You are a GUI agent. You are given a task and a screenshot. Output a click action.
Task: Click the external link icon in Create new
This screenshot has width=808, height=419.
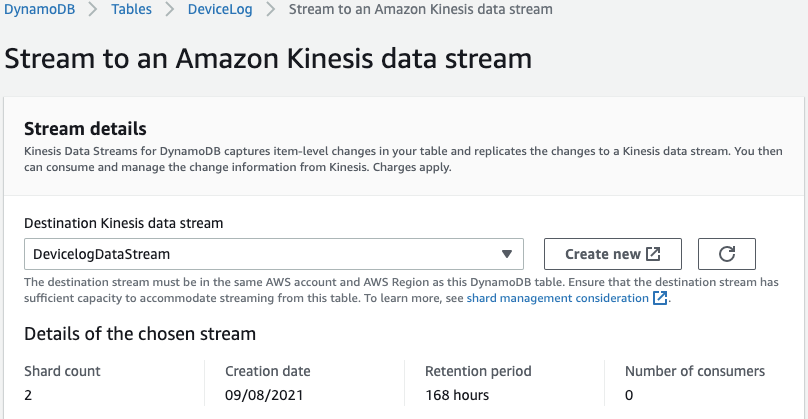(653, 254)
